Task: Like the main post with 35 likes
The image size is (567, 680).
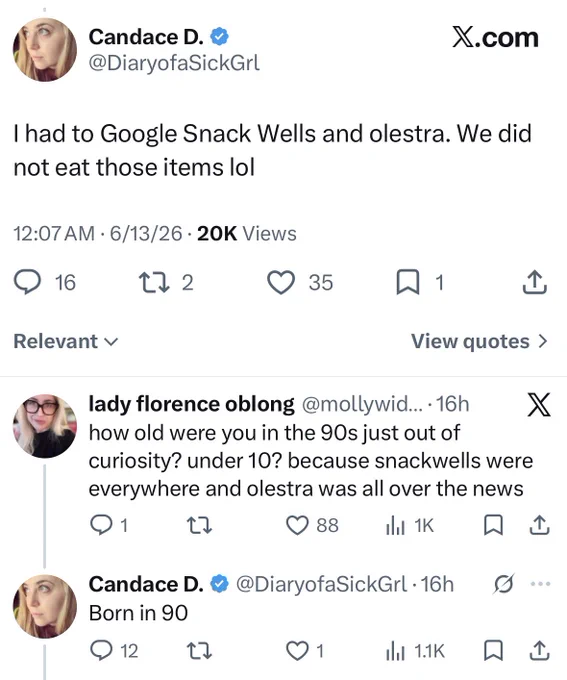Action: (x=281, y=282)
